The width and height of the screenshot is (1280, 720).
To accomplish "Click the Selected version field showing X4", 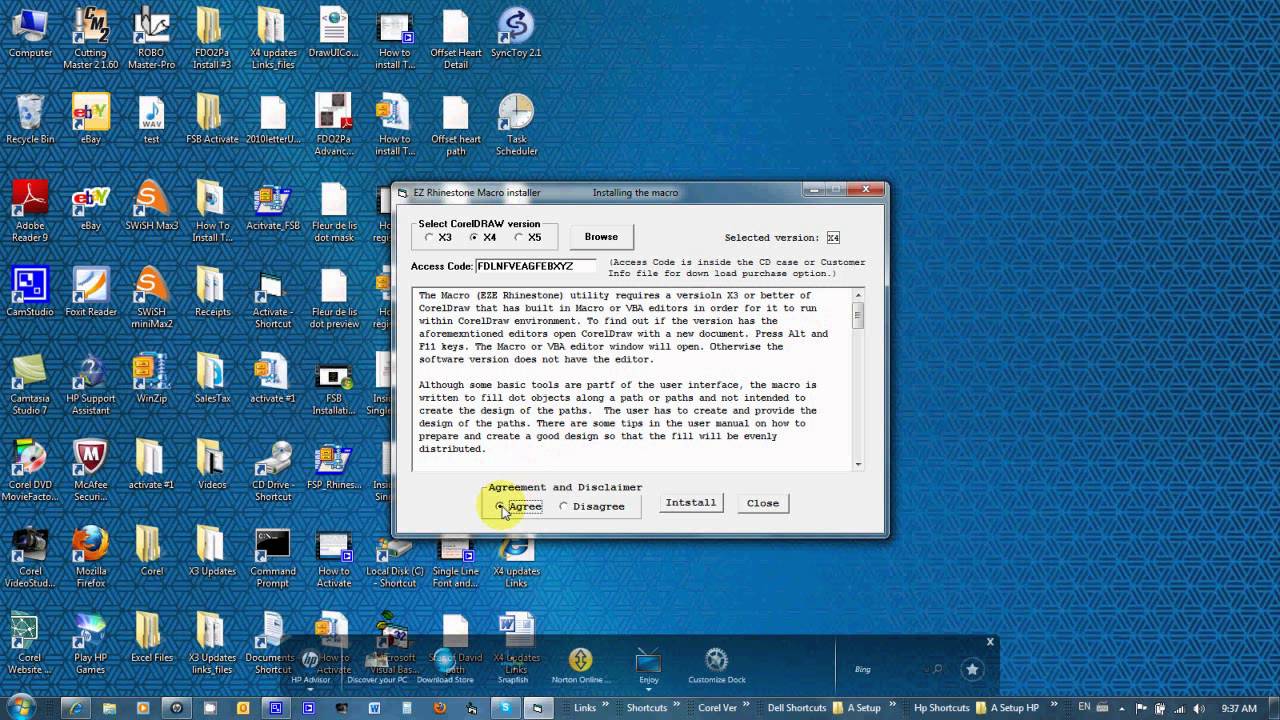I will point(833,238).
